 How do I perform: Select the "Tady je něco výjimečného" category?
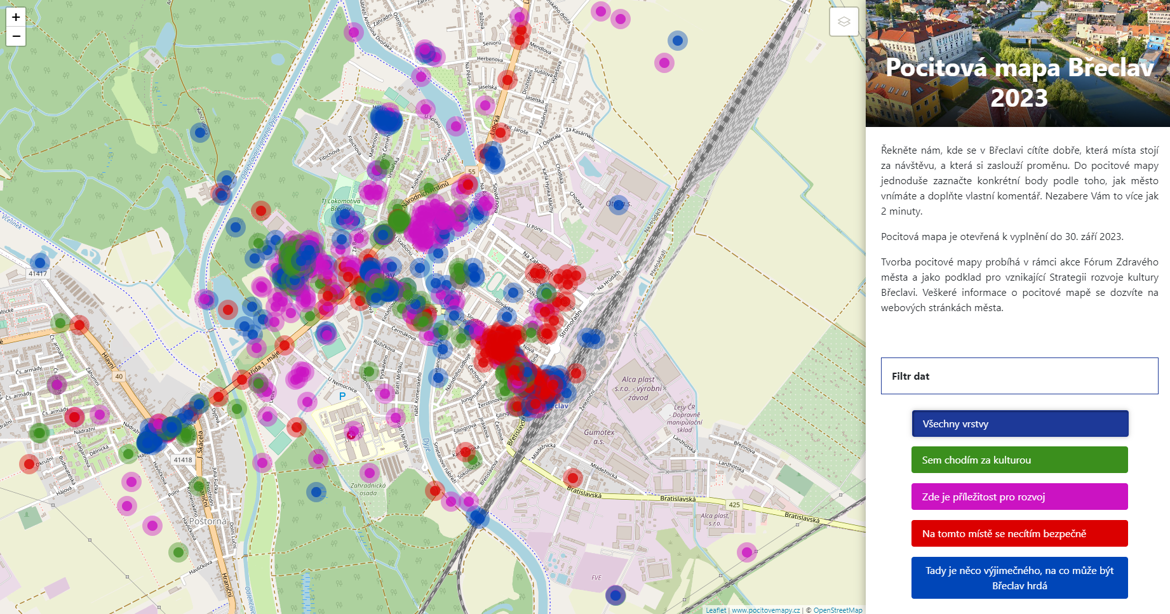coord(1017,576)
